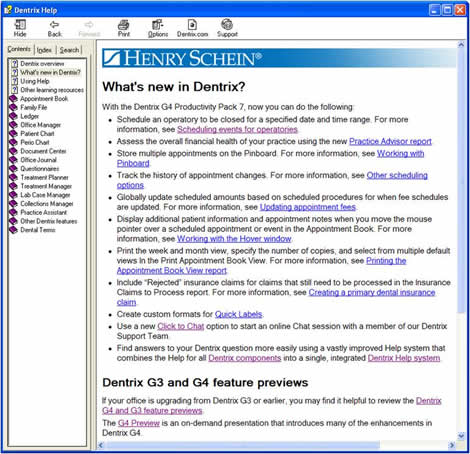The image size is (470, 454).
Task: Follow the Dentrix Help system link
Action: (x=404, y=358)
